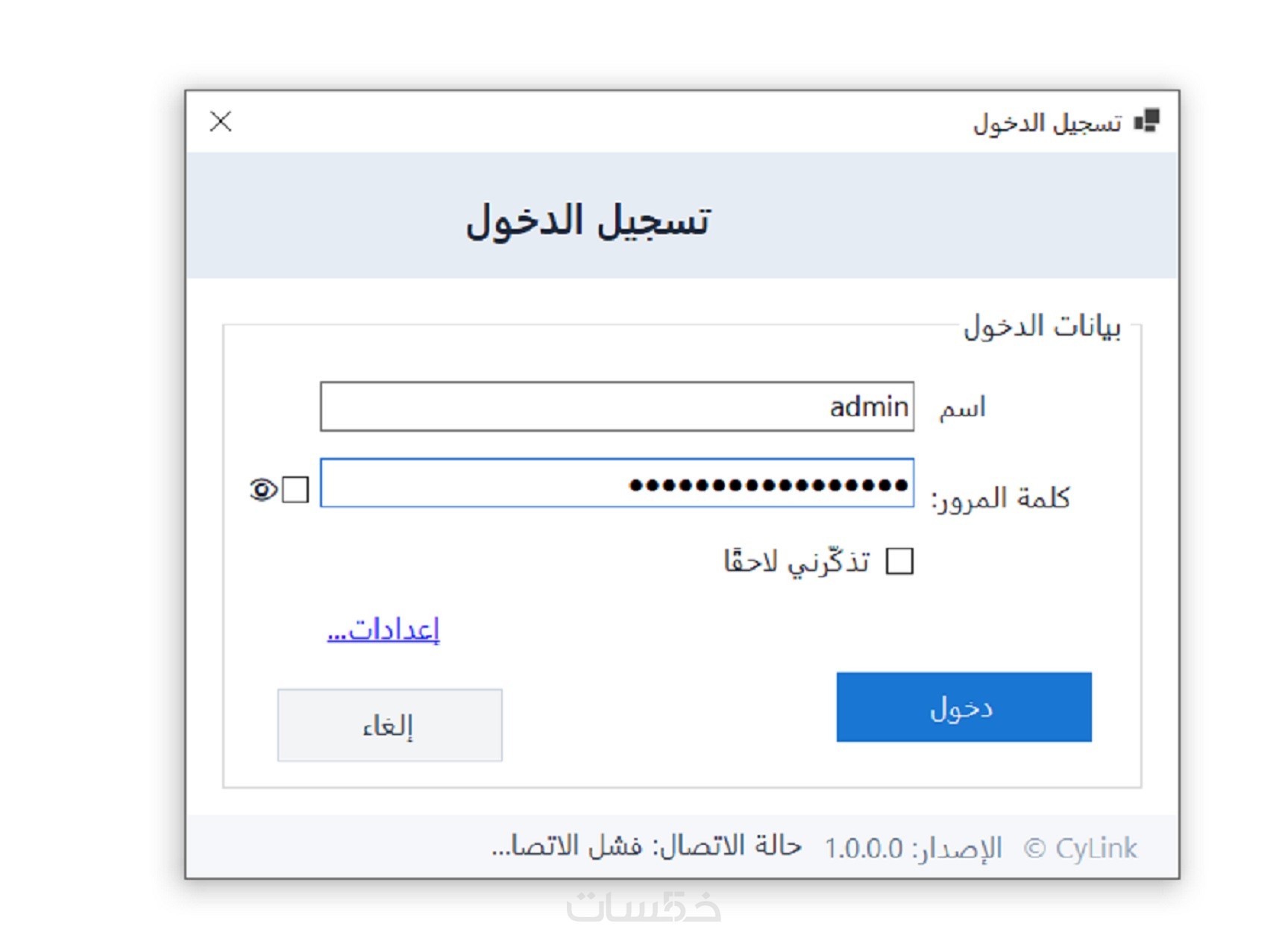1288x941 pixels.
Task: Click the بيانات الدخول group box label
Action: point(1042,327)
